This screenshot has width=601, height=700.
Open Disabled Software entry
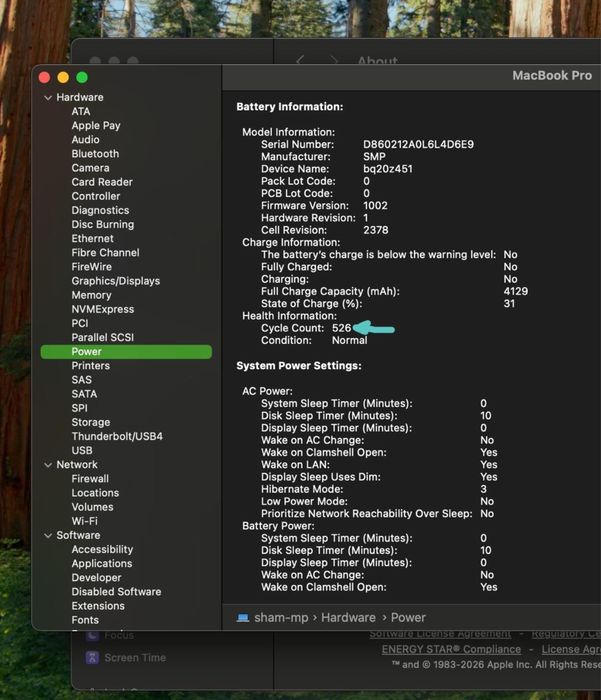pyautogui.click(x=116, y=592)
